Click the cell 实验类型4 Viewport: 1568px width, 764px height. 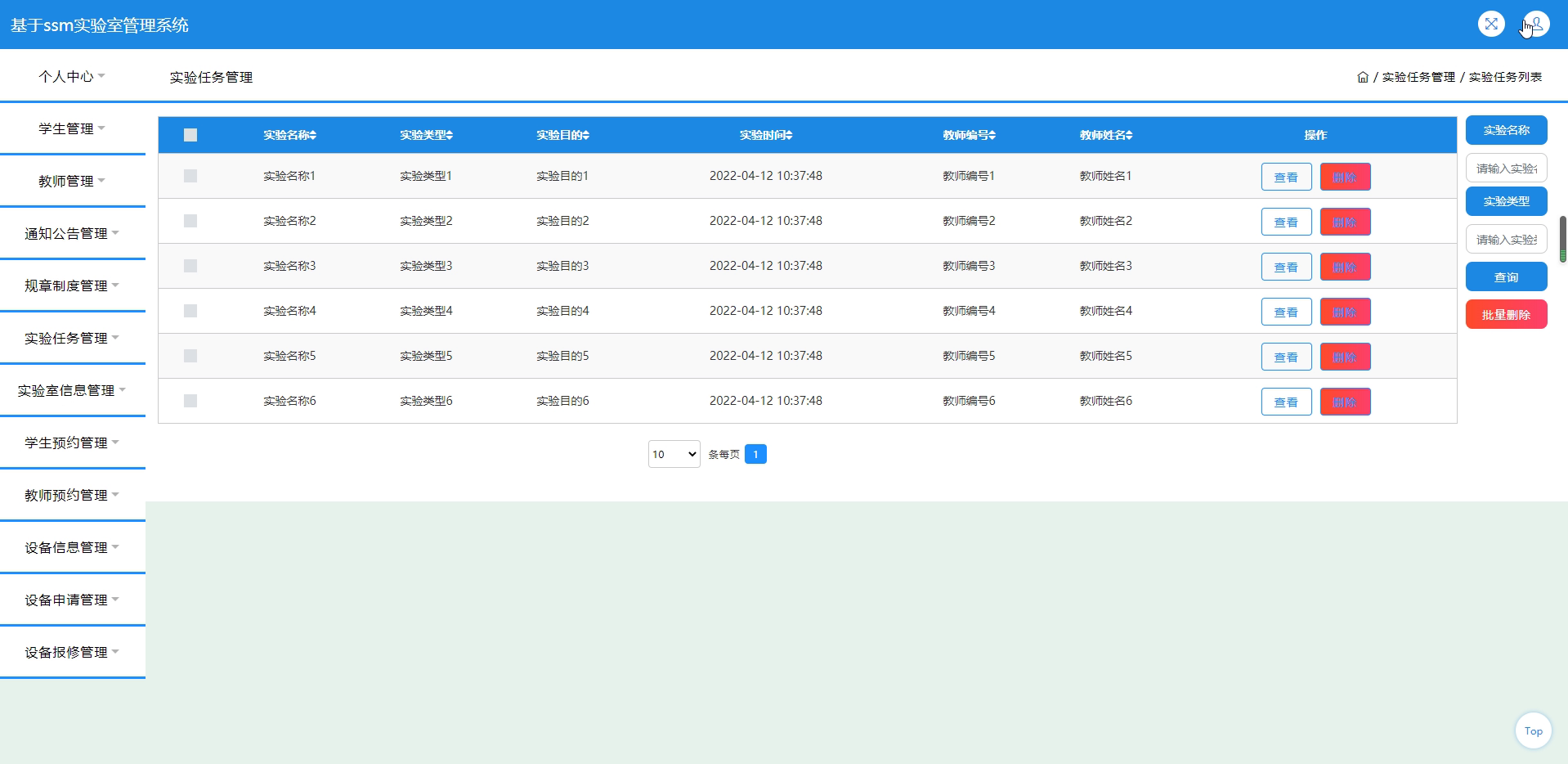426,311
